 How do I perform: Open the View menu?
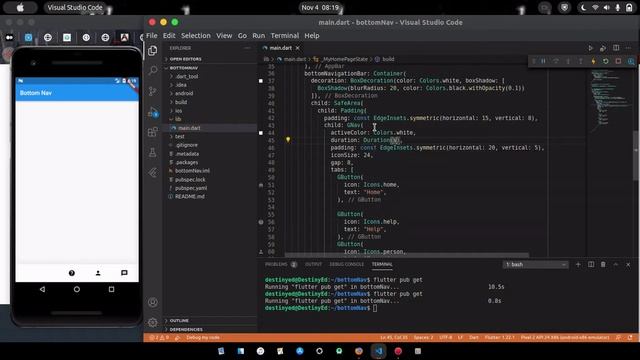(x=224, y=36)
